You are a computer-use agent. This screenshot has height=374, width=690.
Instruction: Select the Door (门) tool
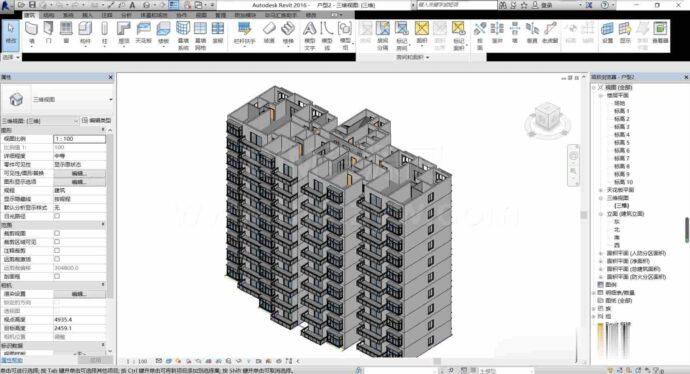(x=48, y=33)
